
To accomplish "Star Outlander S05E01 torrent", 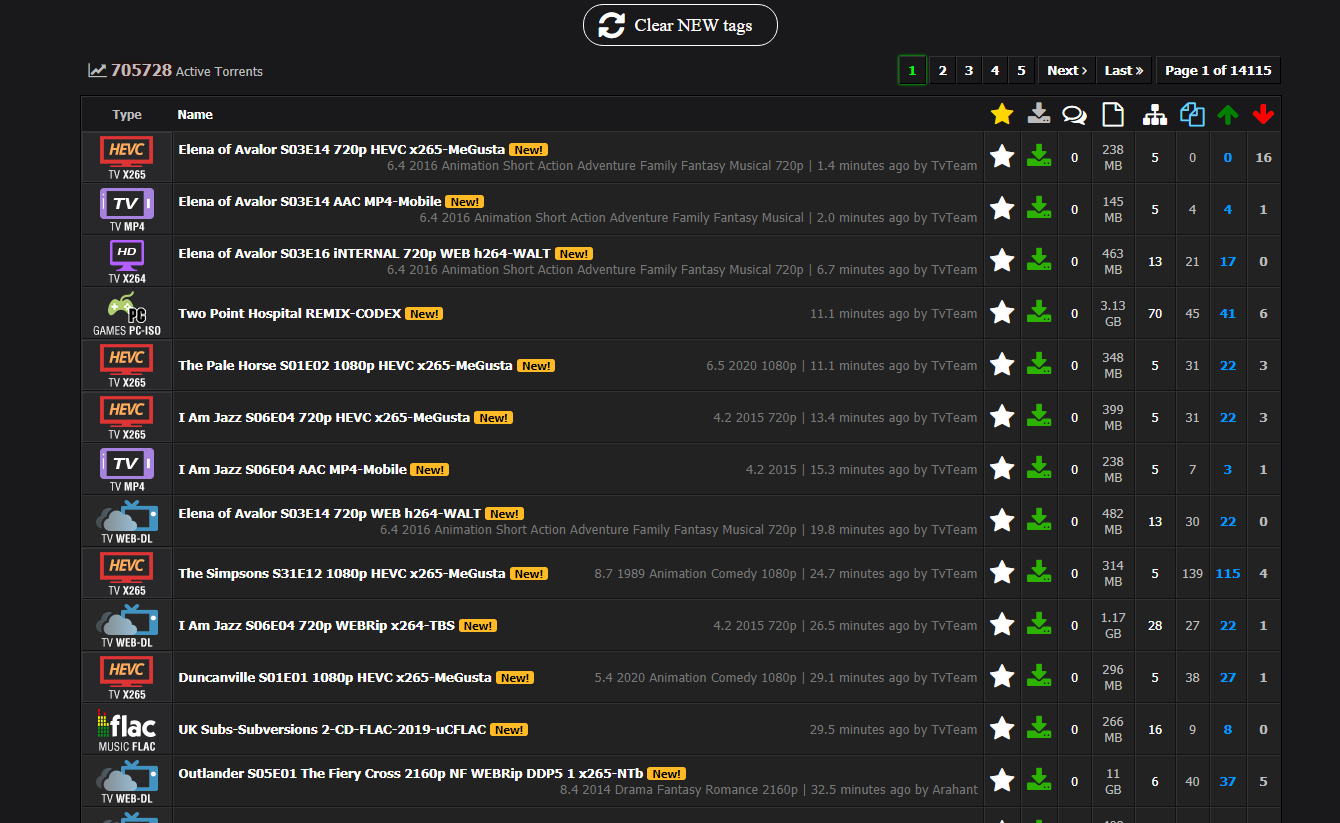I will click(x=1002, y=780).
